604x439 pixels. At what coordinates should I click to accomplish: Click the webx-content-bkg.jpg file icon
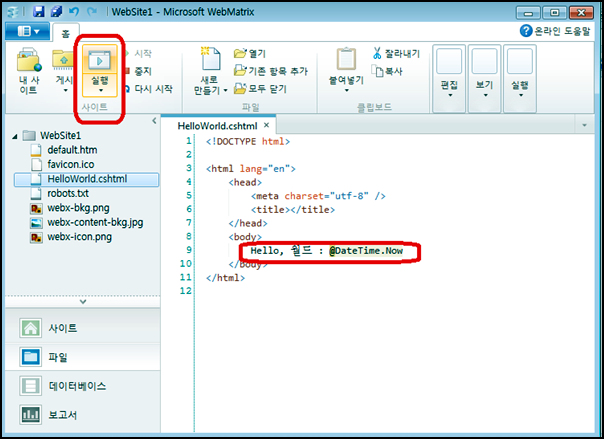(36, 223)
